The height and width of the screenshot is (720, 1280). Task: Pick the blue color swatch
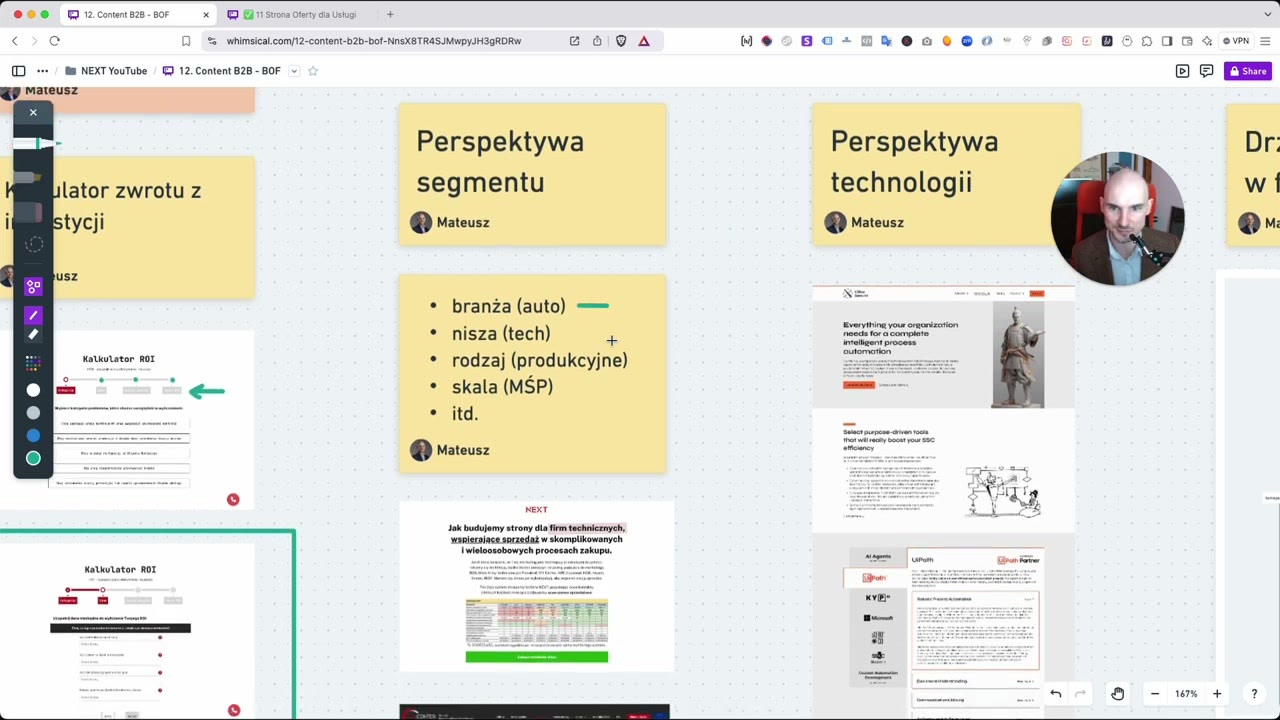click(33, 436)
